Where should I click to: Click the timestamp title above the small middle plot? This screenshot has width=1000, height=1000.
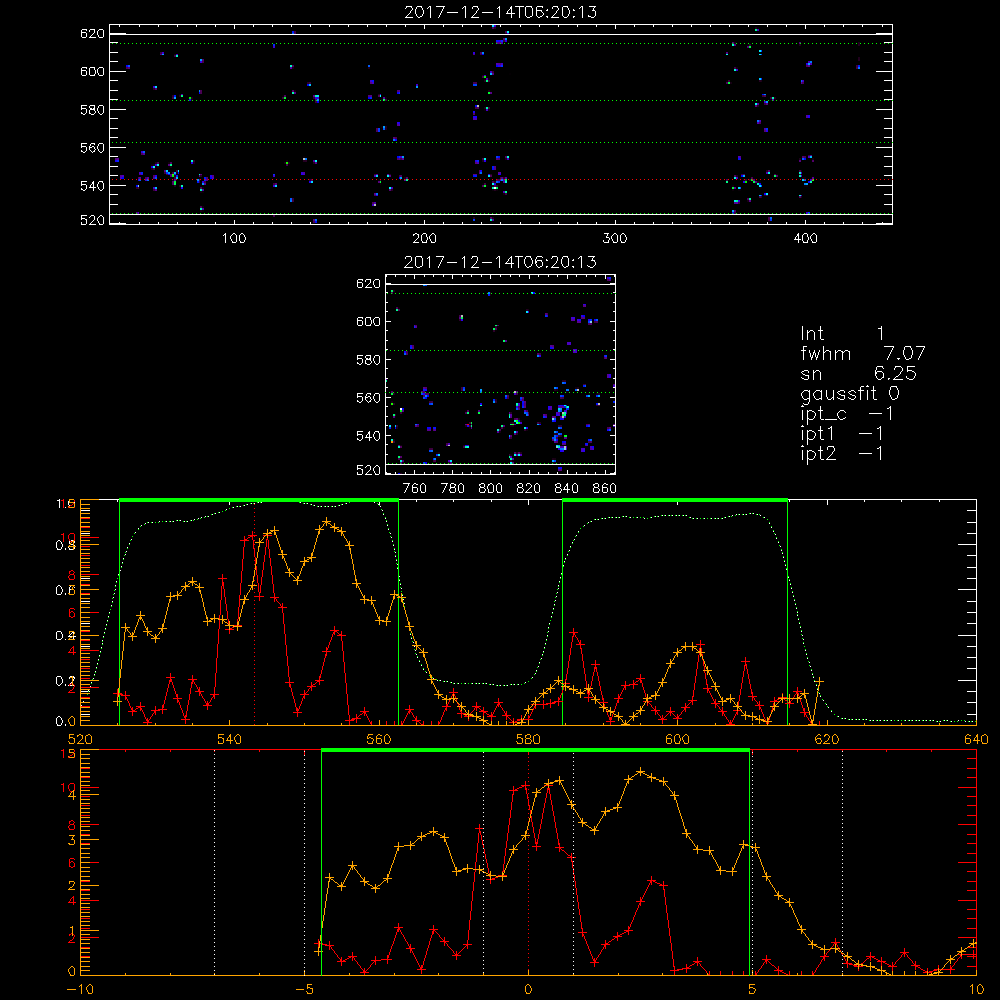[500, 262]
